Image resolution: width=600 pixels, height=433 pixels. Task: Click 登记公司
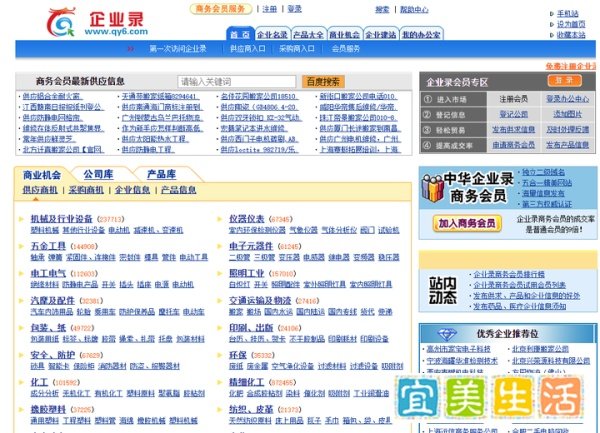pos(514,114)
